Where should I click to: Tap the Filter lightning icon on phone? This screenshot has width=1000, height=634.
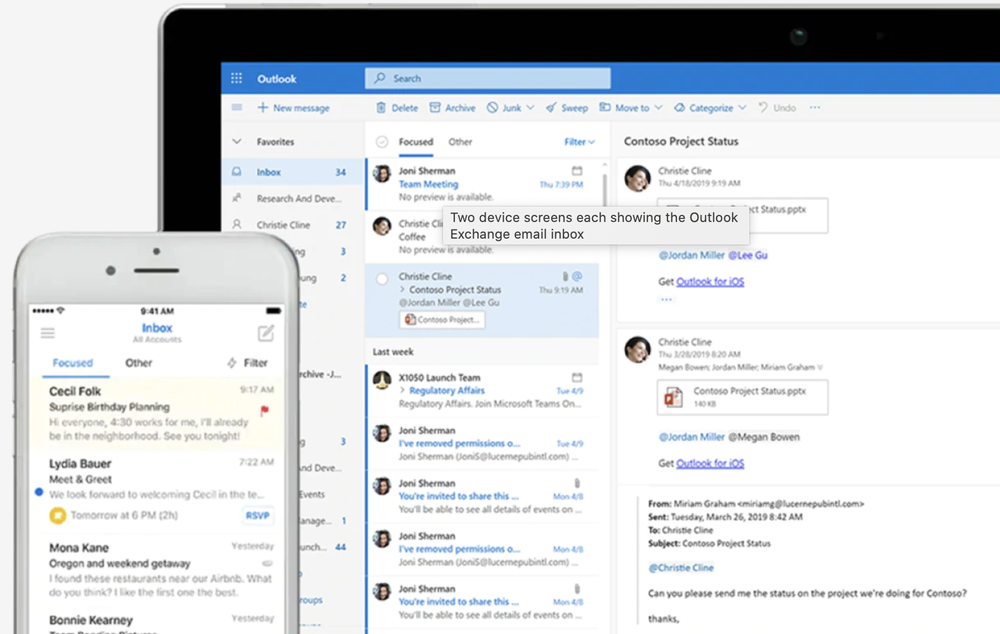[232, 363]
